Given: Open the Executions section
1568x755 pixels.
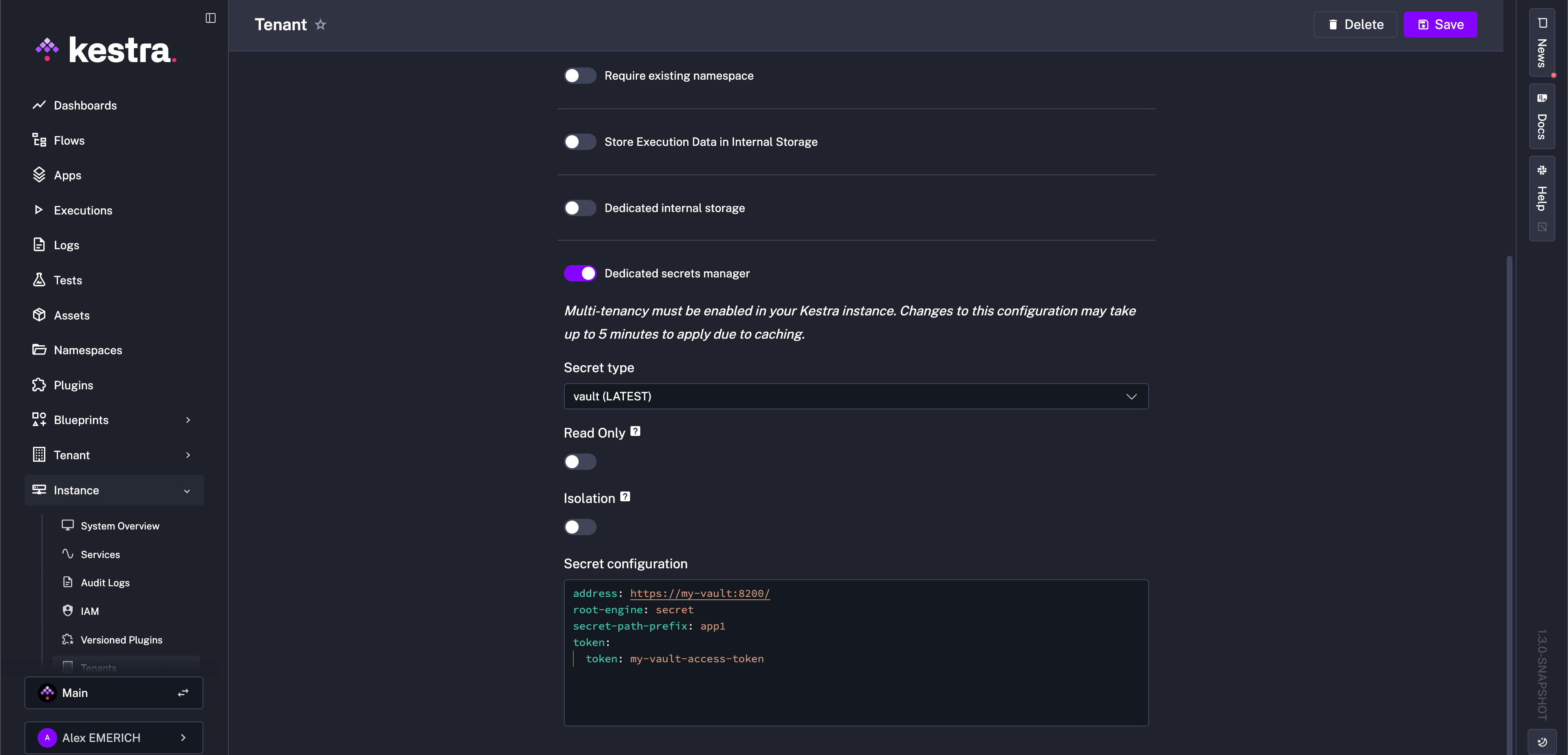Looking at the screenshot, I should point(83,210).
